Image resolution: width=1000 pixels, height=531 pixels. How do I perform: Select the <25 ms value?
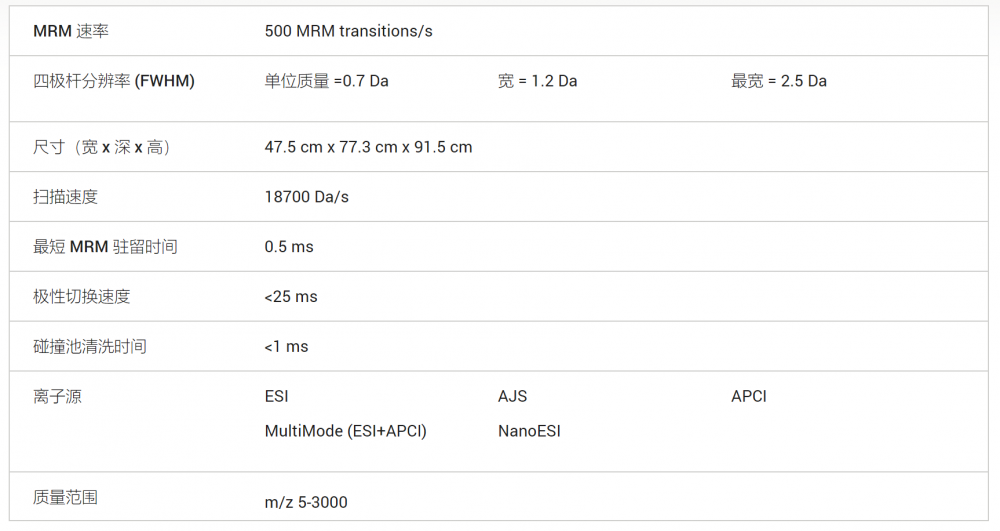(291, 297)
